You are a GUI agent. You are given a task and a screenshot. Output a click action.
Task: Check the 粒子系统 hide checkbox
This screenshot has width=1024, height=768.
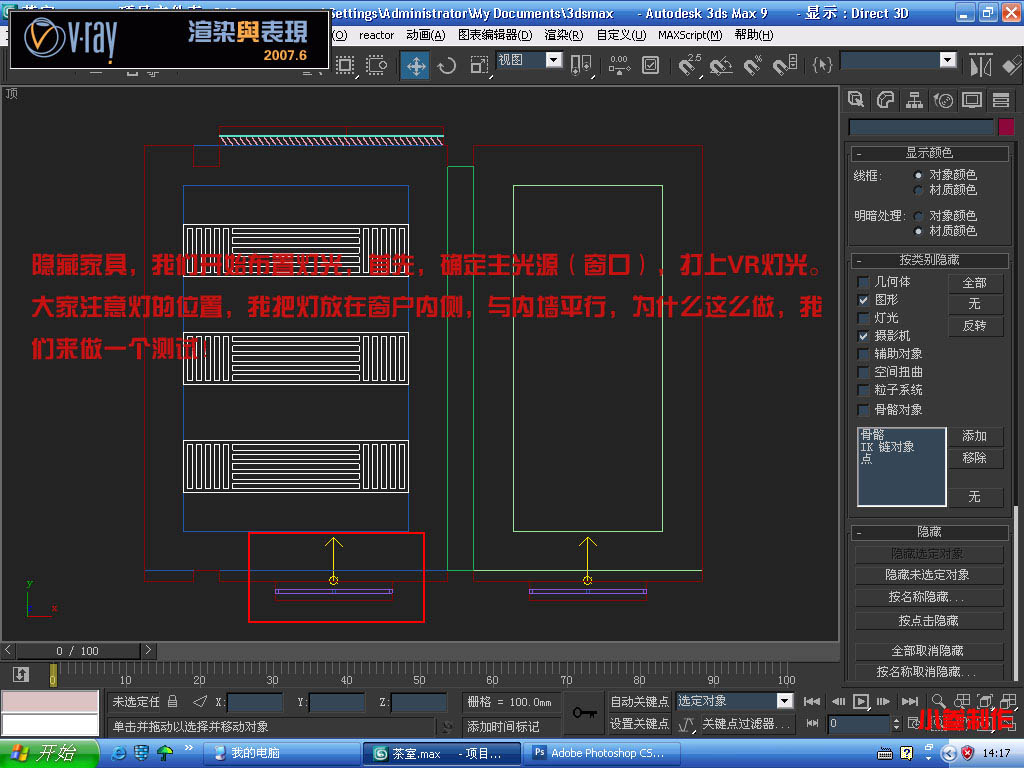863,391
